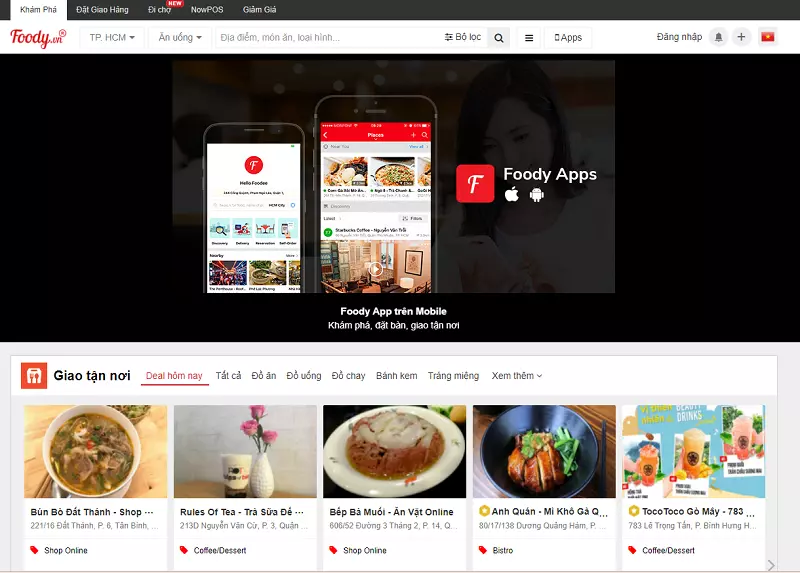Open the Bún Bò Đất Thành food photo

tap(95, 452)
